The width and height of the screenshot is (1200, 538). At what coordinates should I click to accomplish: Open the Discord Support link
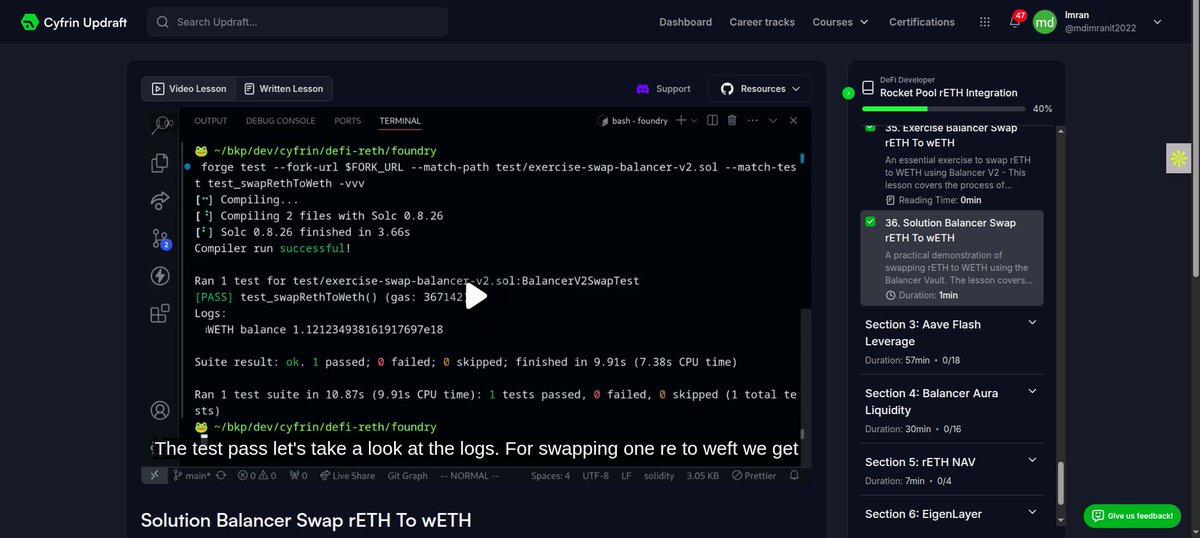(x=663, y=89)
